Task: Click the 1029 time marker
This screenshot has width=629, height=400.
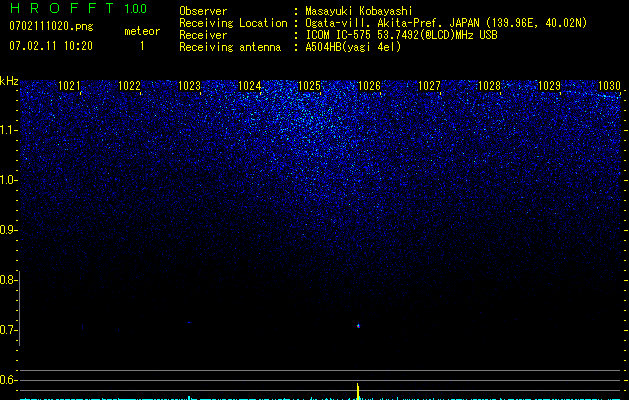Action: [x=550, y=85]
